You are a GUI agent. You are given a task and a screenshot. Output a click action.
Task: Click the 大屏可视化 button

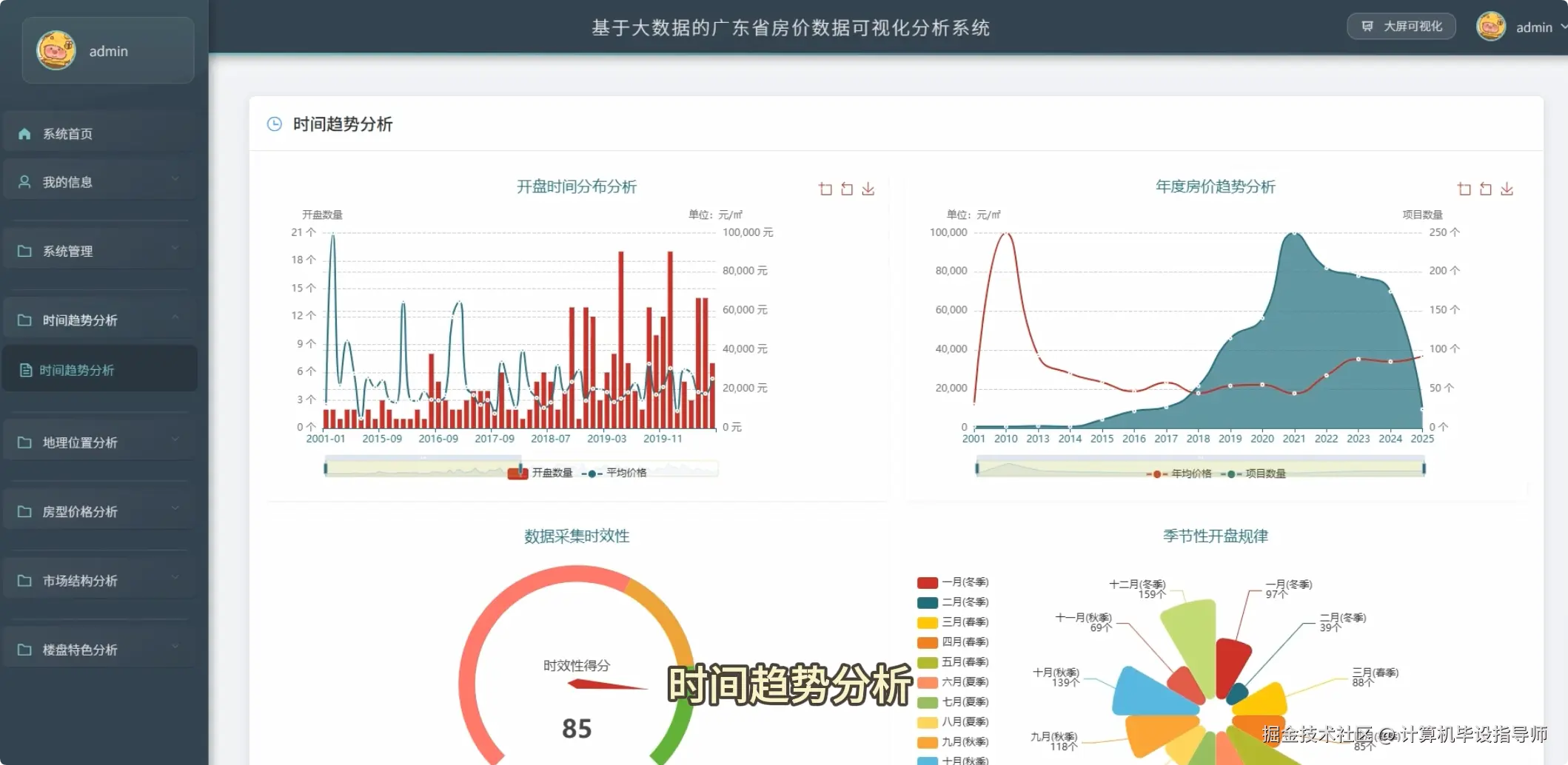pyautogui.click(x=1401, y=27)
